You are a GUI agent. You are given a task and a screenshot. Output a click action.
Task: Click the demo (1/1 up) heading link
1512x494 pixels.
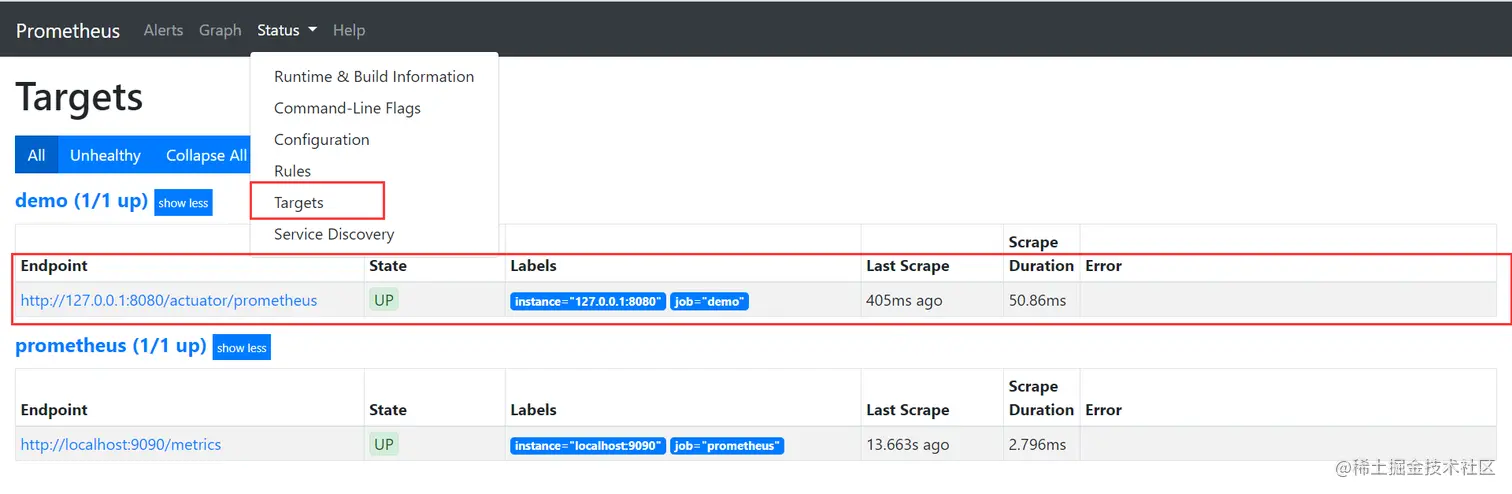point(82,201)
